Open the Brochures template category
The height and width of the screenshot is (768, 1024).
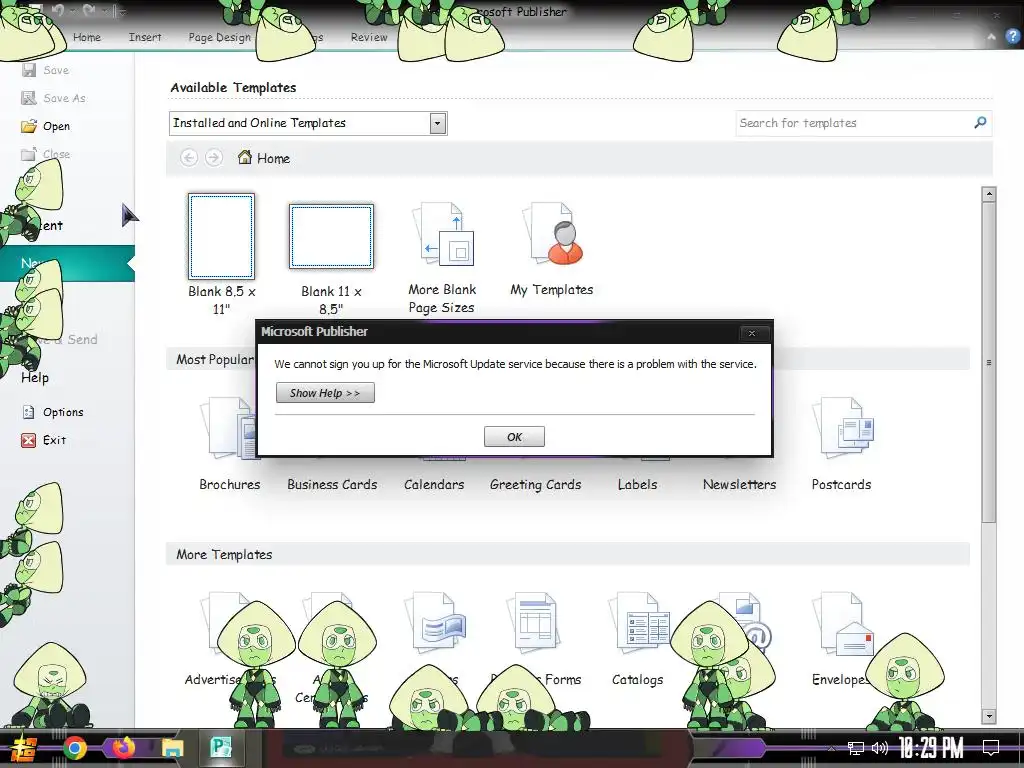[x=230, y=444]
